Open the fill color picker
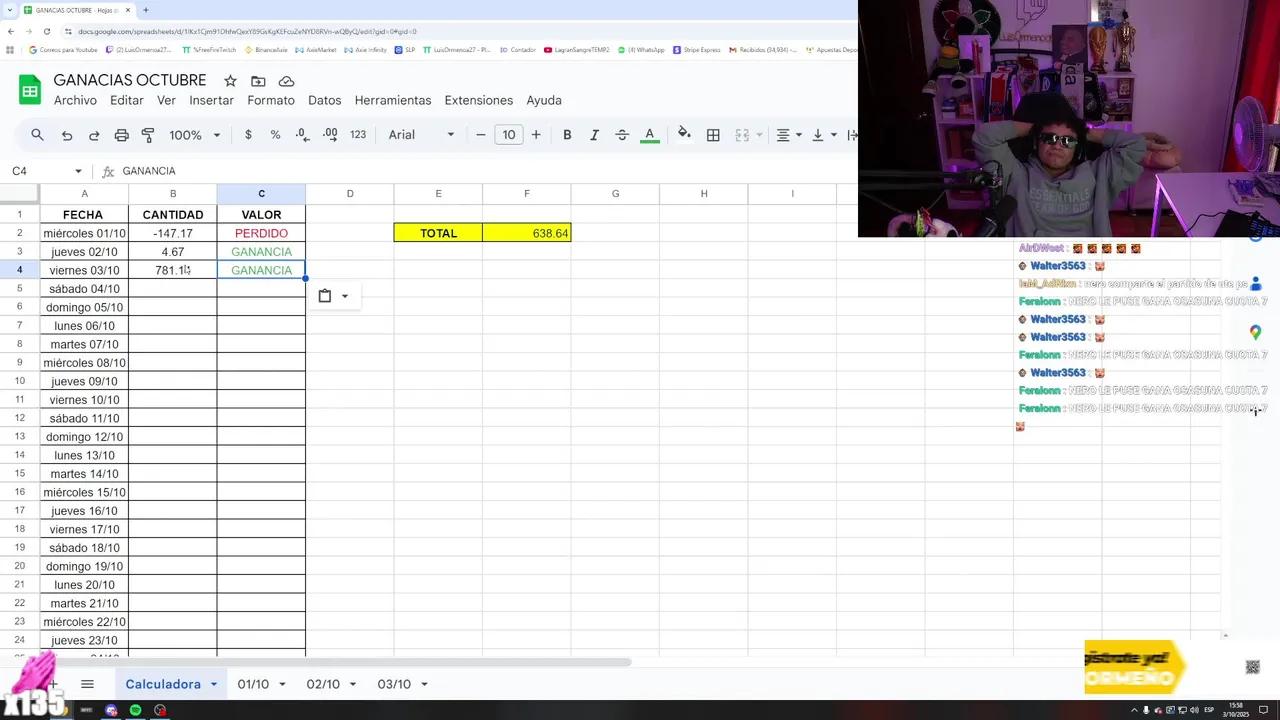 [684, 135]
